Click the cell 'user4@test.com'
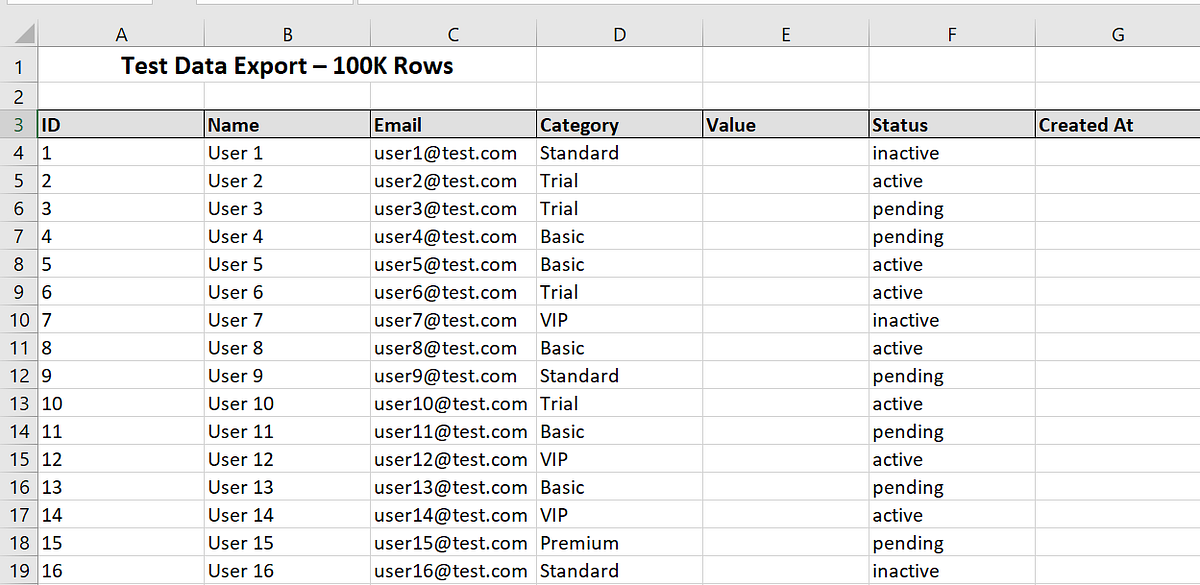Viewport: 1200px width, 585px height. click(454, 237)
